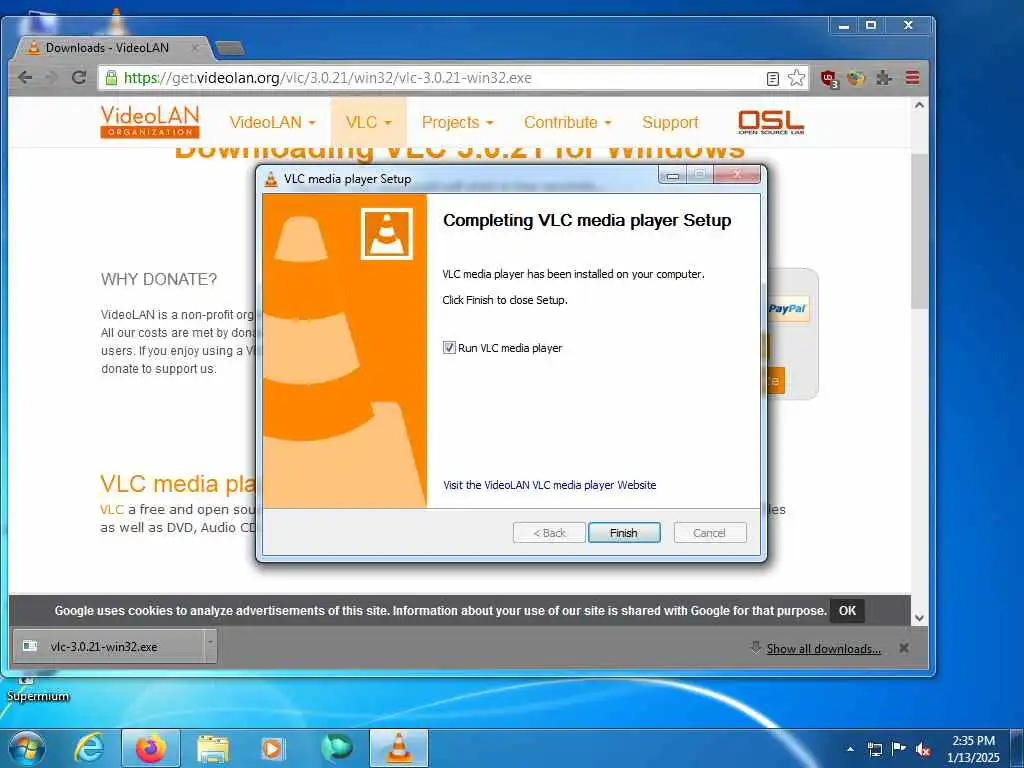This screenshot has width=1024, height=768.
Task: Open browser hamburger menu
Action: point(912,78)
